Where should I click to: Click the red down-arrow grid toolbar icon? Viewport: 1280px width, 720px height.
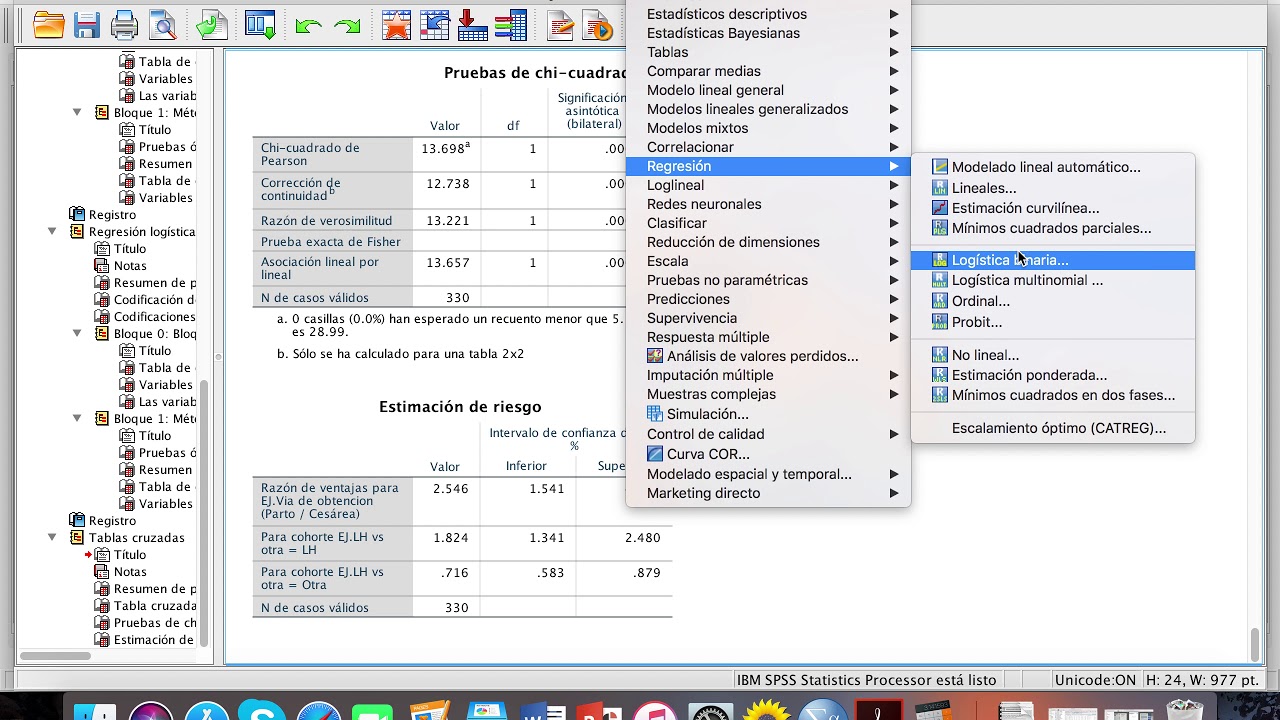point(471,25)
